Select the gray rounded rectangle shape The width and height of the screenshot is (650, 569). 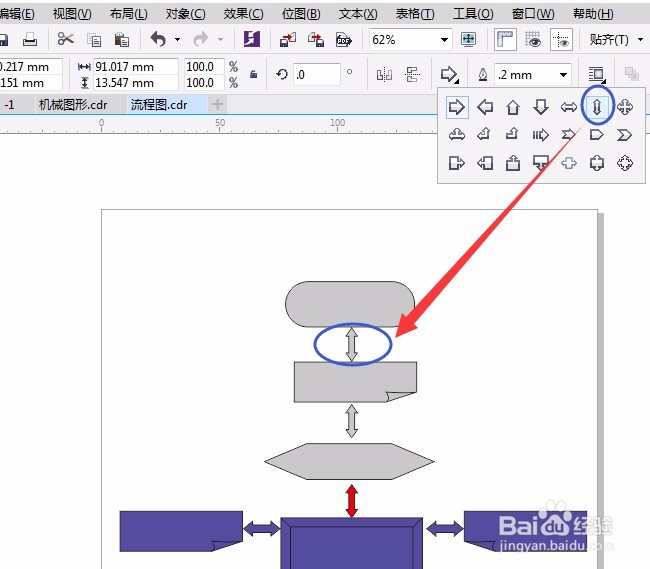350,304
